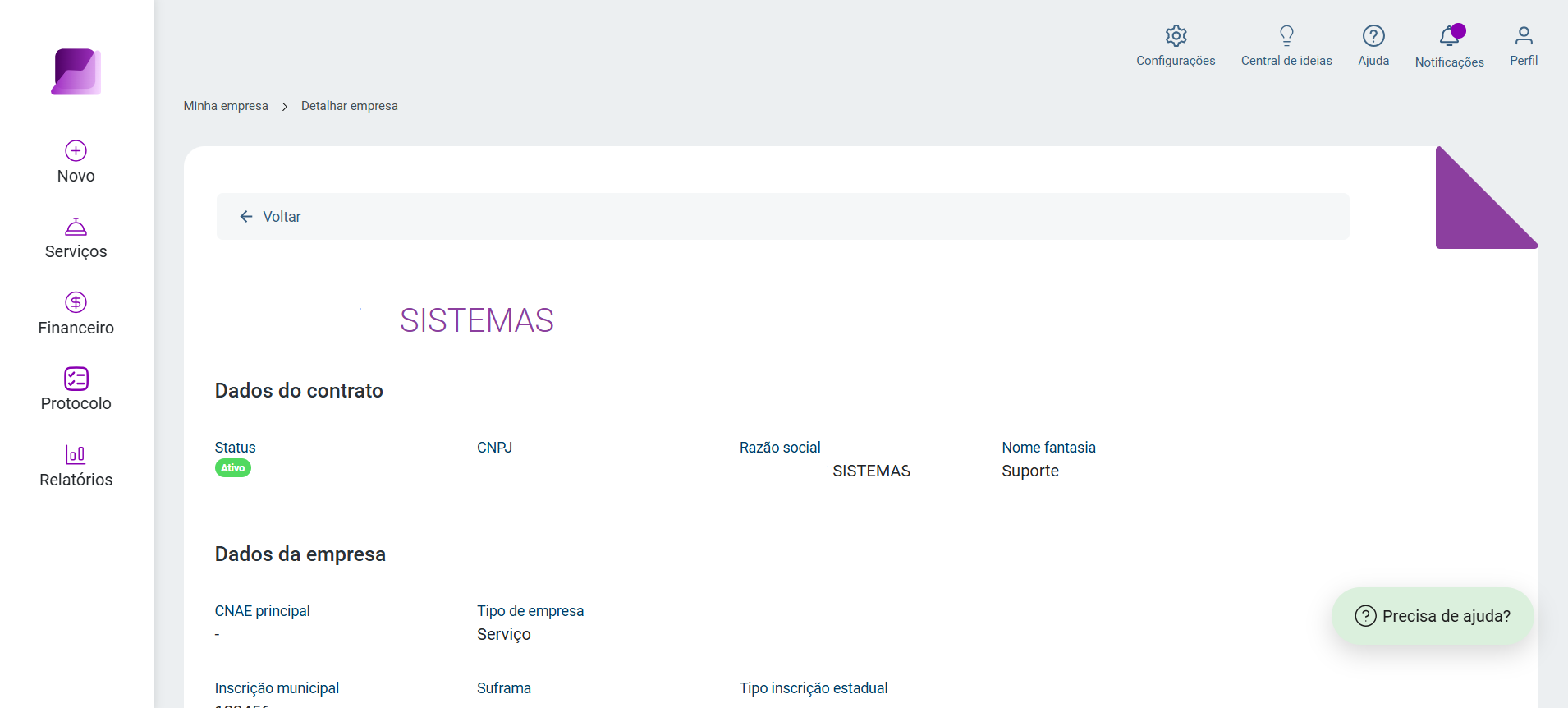Image resolution: width=1568 pixels, height=708 pixels.
Task: Click the CNPJ field label
Action: (494, 448)
